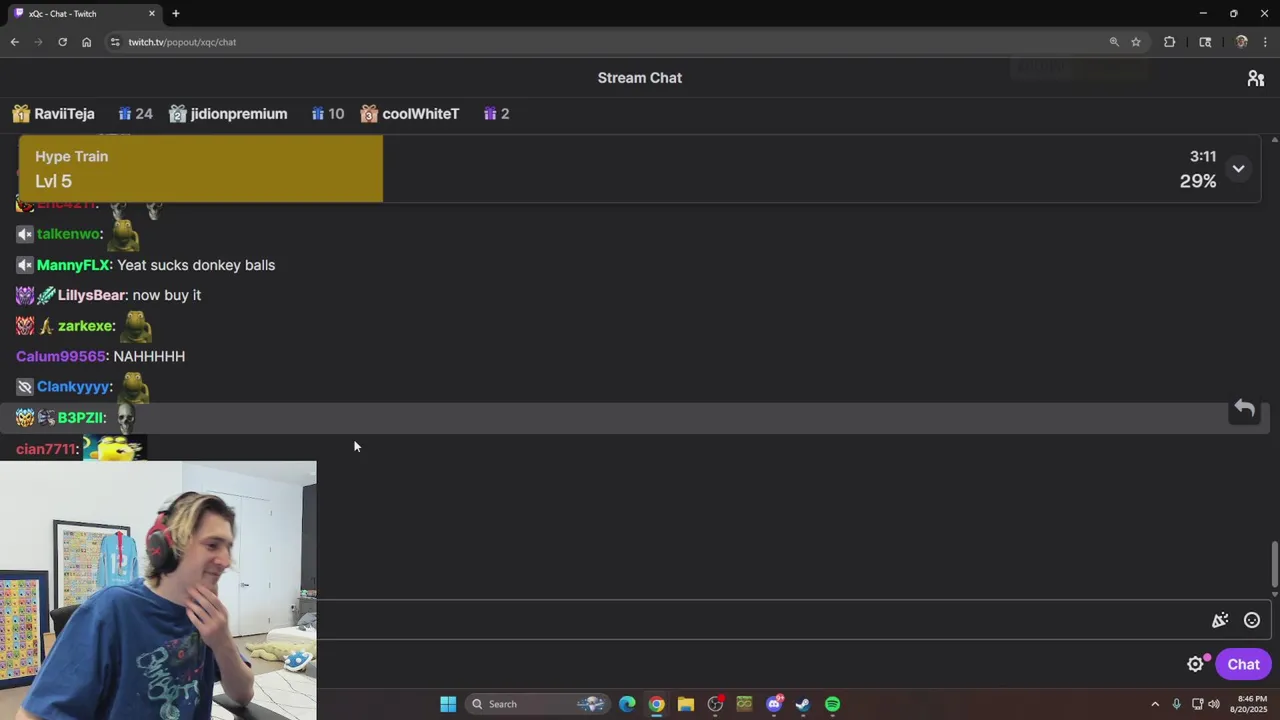Click the skull emote in B3PZII's message
Image resolution: width=1280 pixels, height=720 pixels.
[126, 417]
